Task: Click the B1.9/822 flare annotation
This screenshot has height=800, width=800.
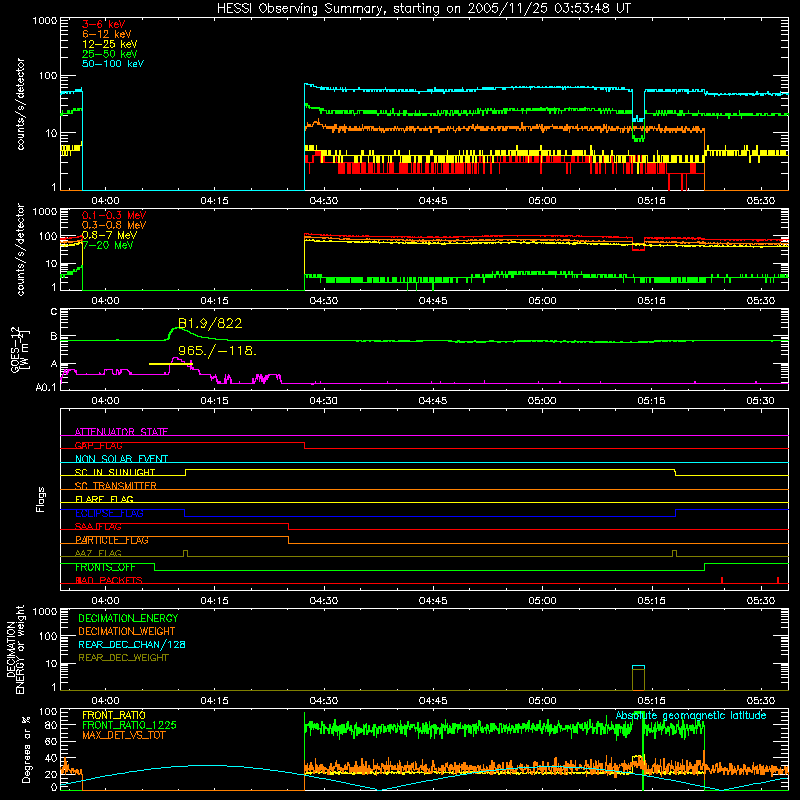Action: click(x=210, y=323)
